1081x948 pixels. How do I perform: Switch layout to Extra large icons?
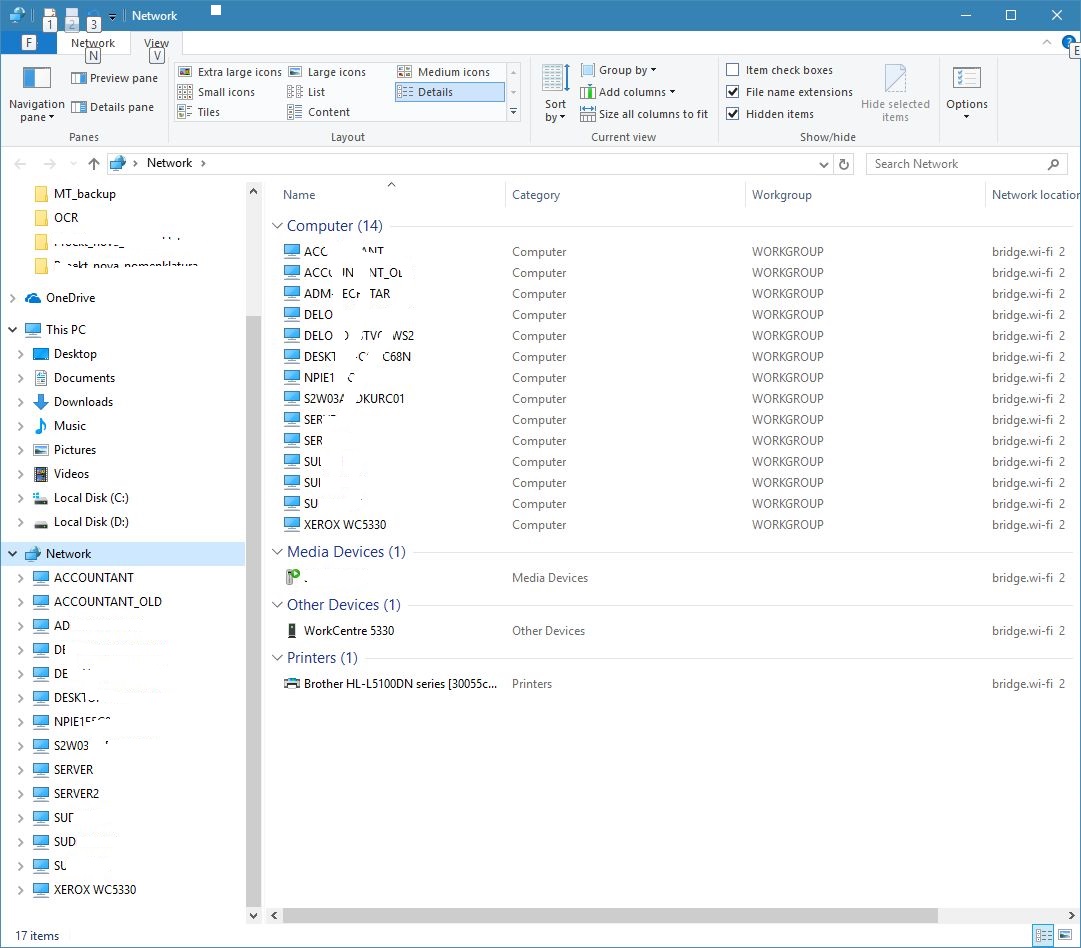click(x=230, y=72)
